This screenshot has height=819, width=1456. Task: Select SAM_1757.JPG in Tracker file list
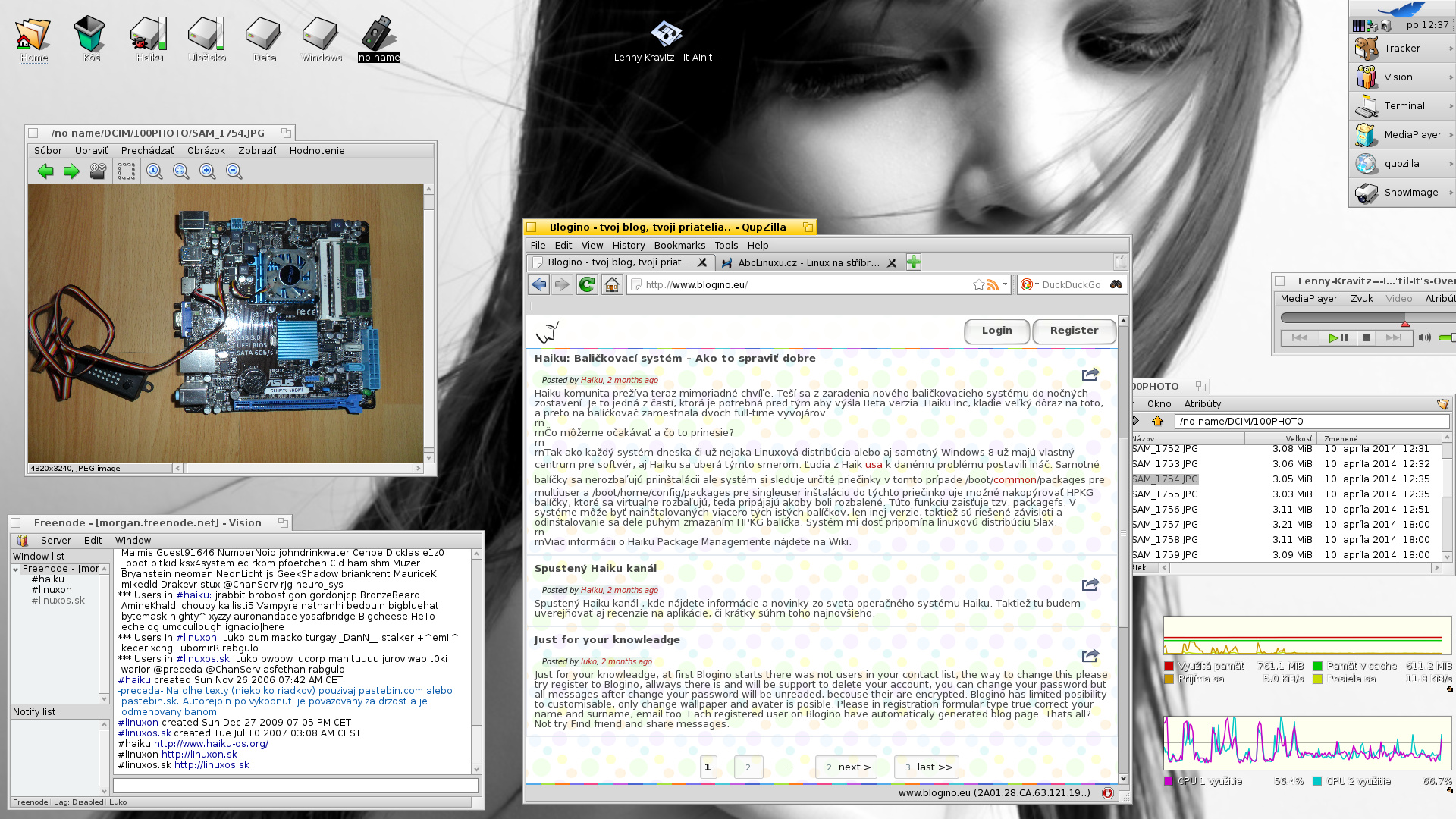[x=1165, y=525]
